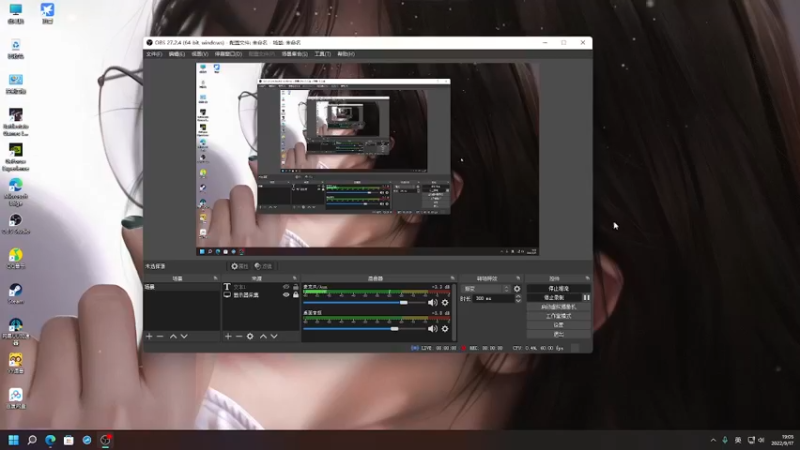Pop out the Controls dock using its header icon
The width and height of the screenshot is (800, 450).
tap(587, 278)
